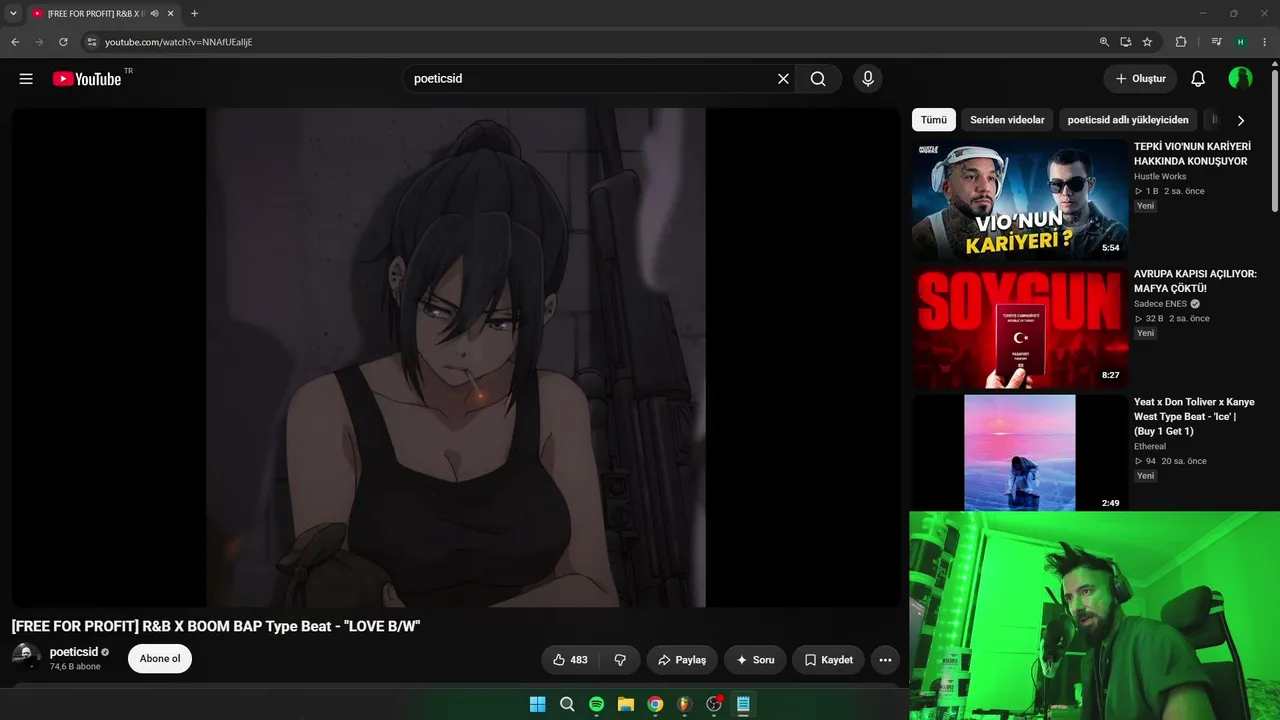The image size is (1280, 720).
Task: Open Spotify from the taskbar
Action: pos(596,704)
